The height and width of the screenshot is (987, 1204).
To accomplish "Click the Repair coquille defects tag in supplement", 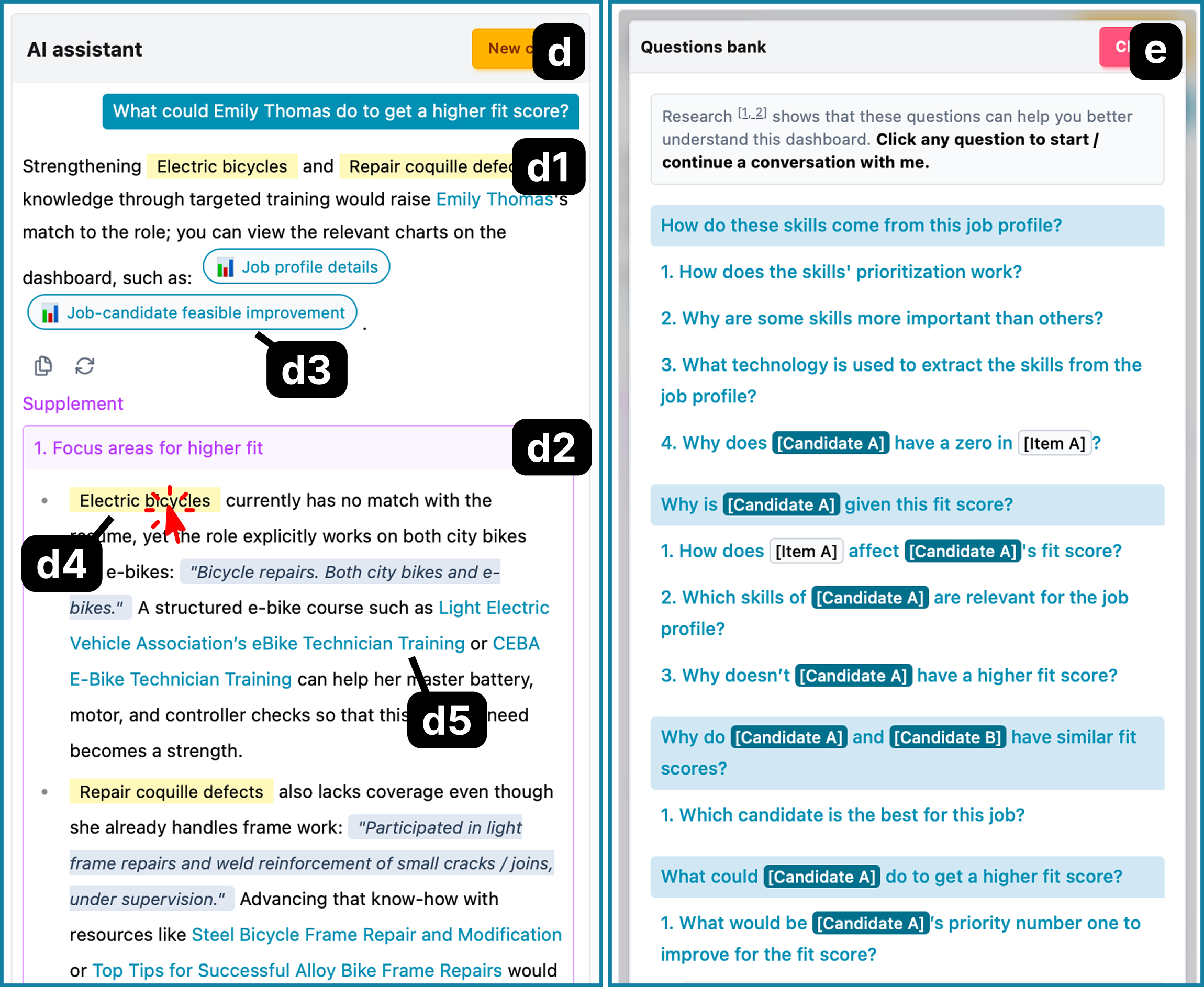I will 171,791.
